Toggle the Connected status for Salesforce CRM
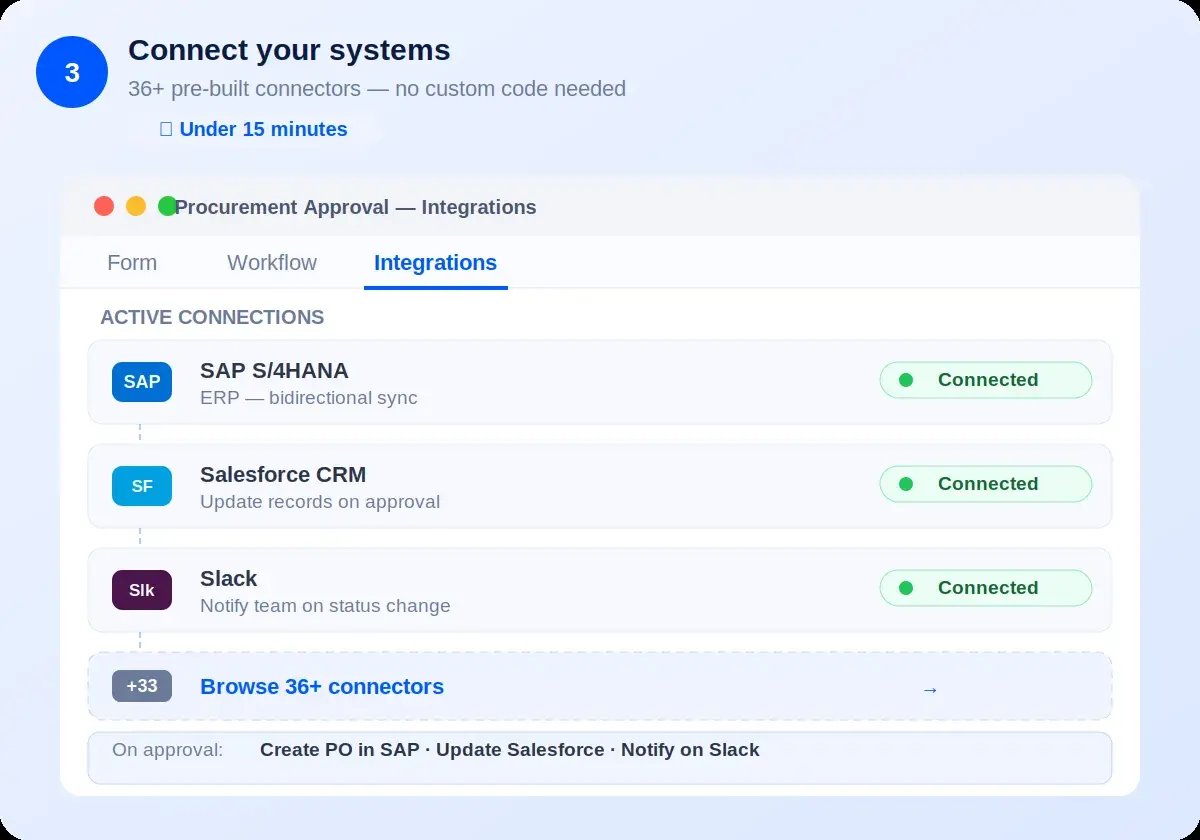The width and height of the screenshot is (1200, 840). click(x=985, y=484)
